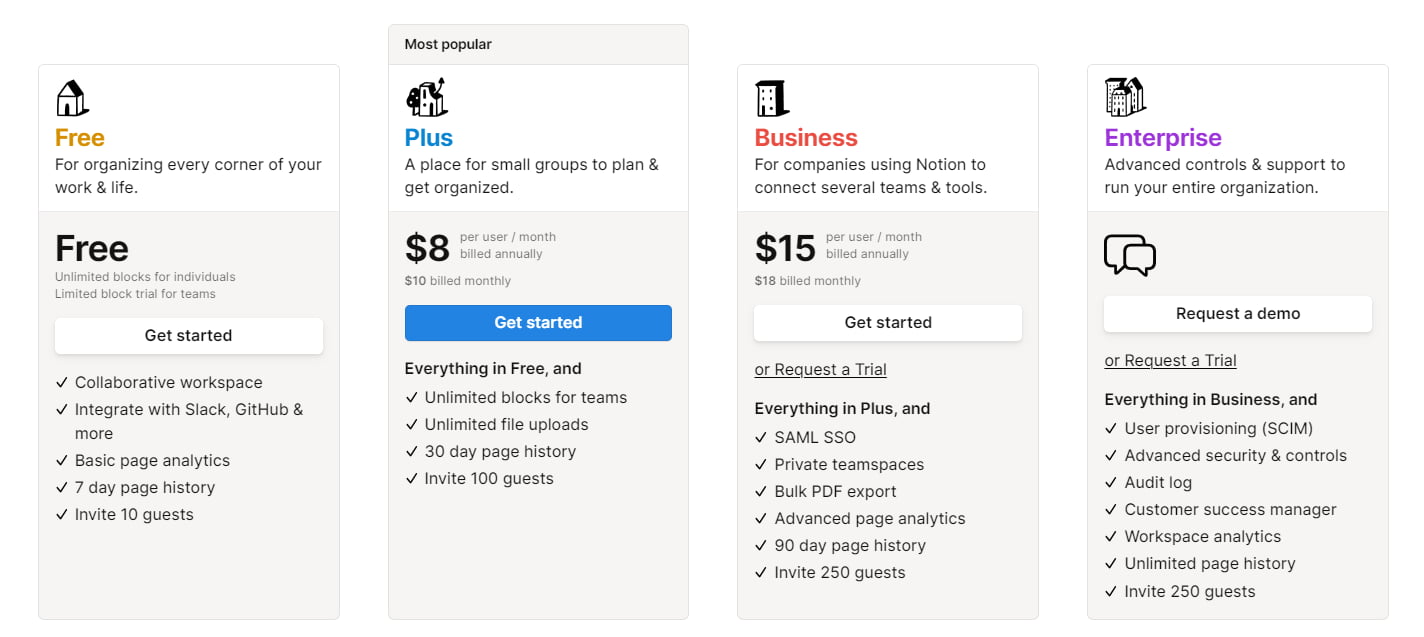
Task: Click checkmark next to SAML SSO
Action: (762, 438)
